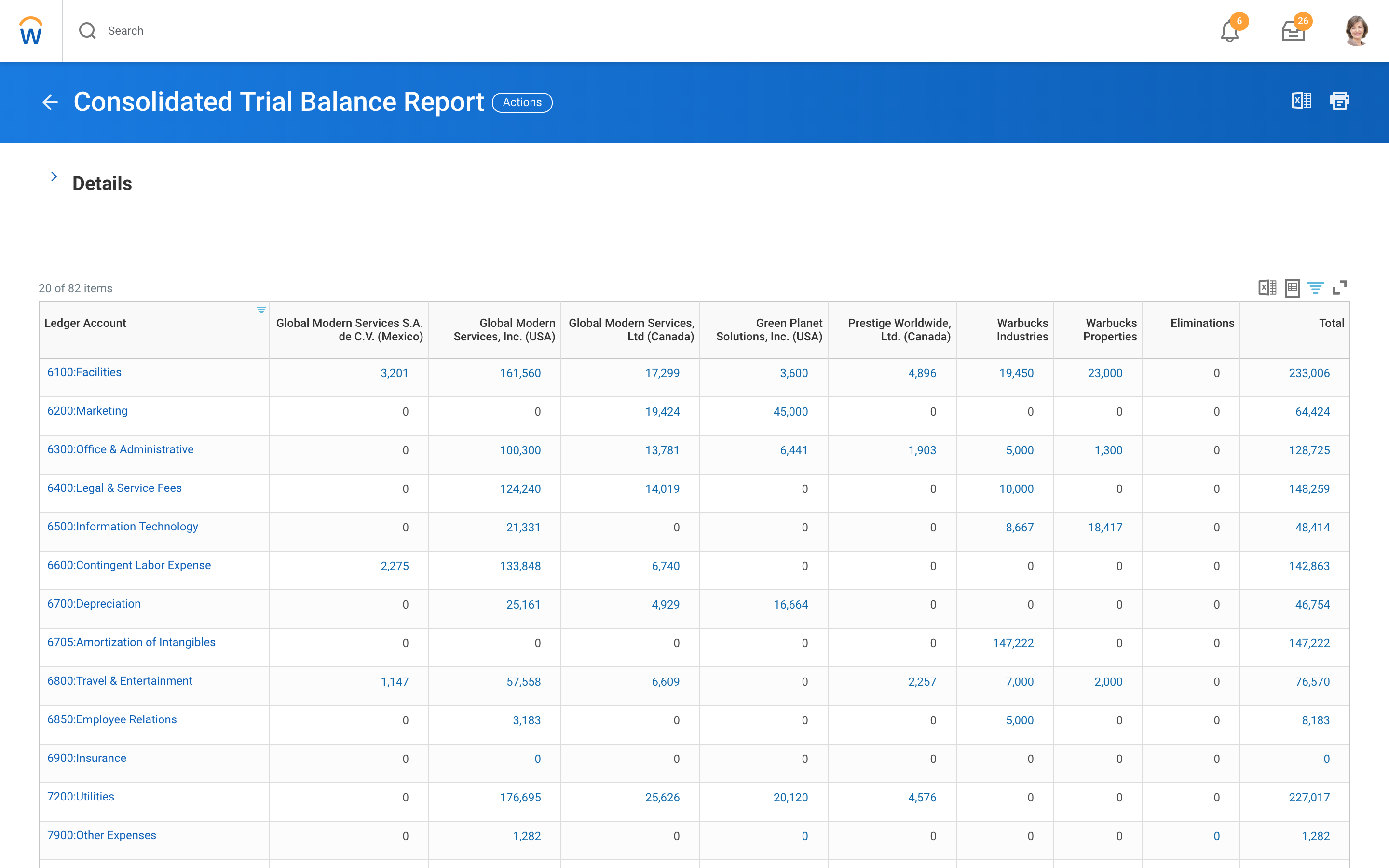The image size is (1389, 868).
Task: Open the Actions menu
Action: pos(522,102)
